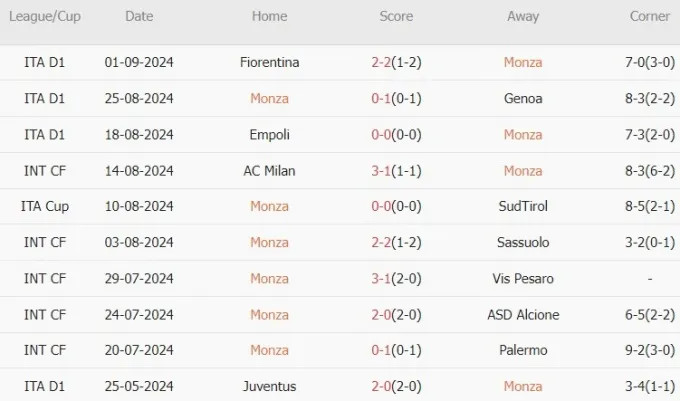
Task: Open the 3-1(1-1) AC Milan score
Action: pos(396,171)
